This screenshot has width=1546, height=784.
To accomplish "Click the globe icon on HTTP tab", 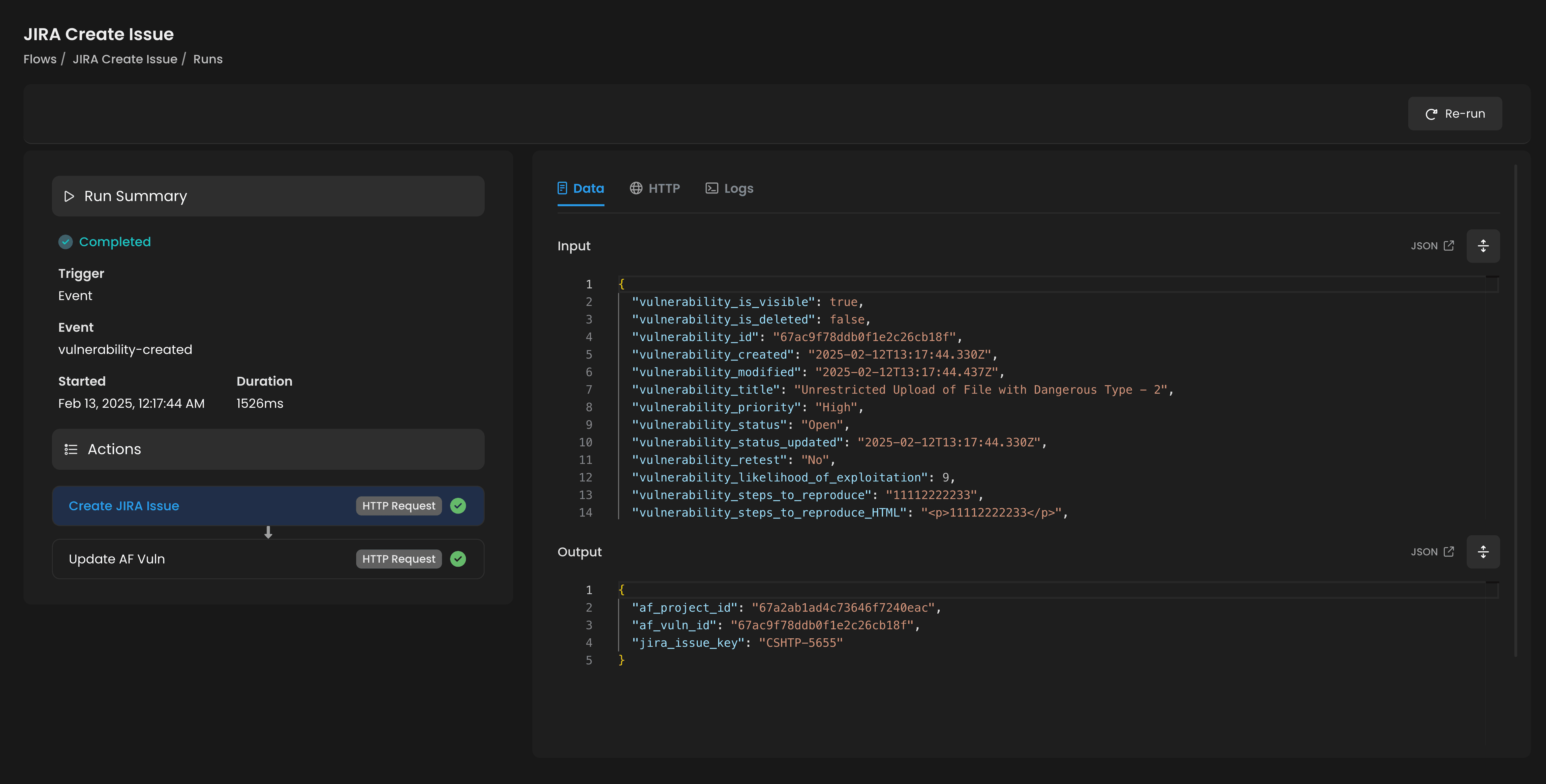I will [636, 188].
